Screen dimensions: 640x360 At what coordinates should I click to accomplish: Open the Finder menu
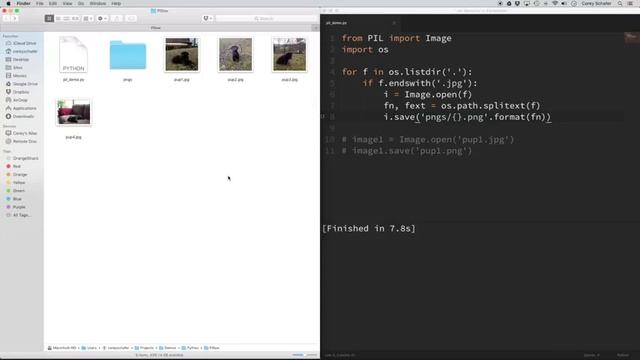pyautogui.click(x=23, y=3)
